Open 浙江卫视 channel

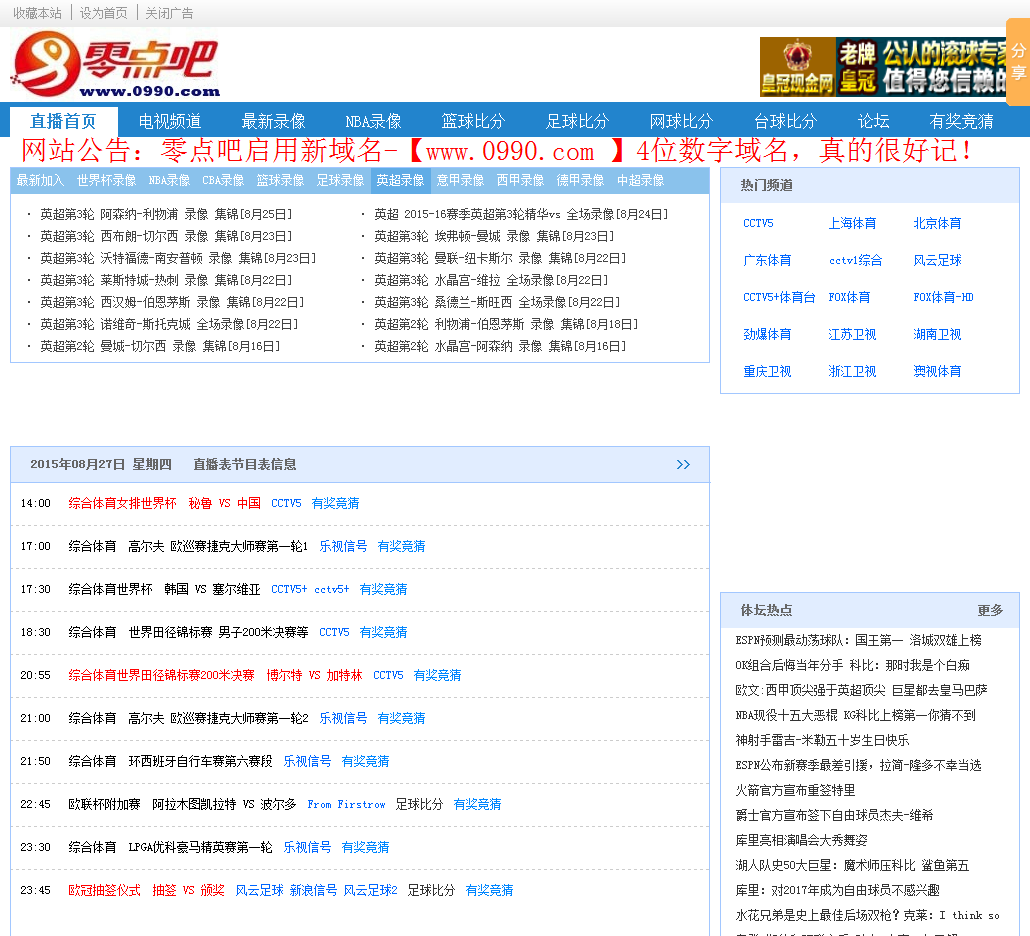(x=852, y=372)
